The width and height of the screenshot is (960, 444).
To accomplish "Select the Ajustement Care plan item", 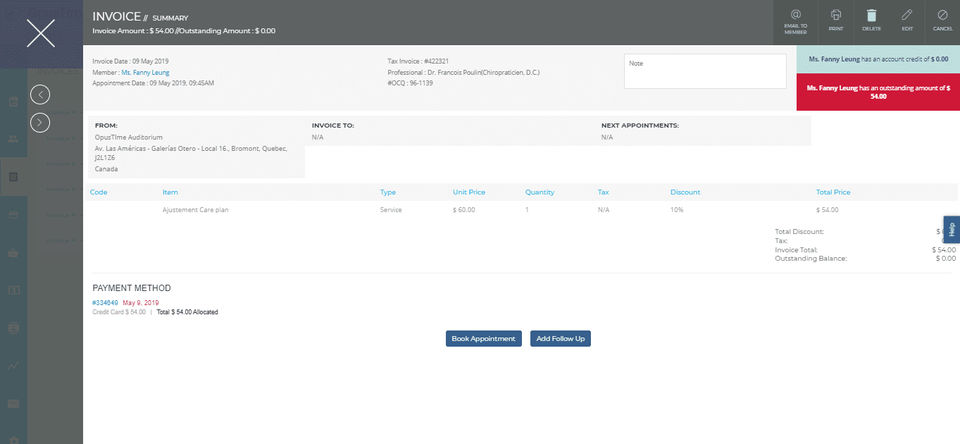I will 195,210.
